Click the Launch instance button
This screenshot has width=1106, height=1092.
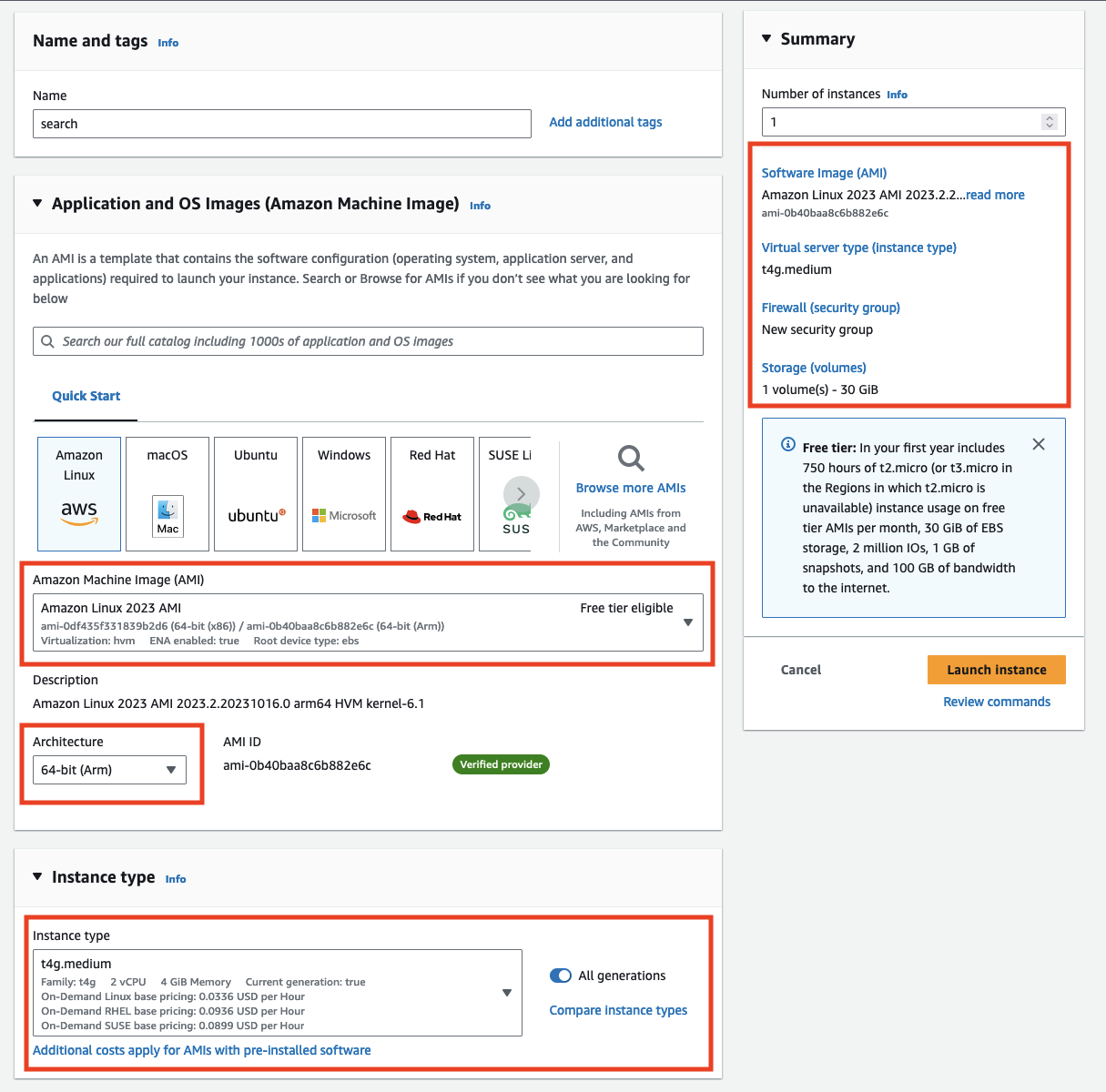pyautogui.click(x=997, y=670)
